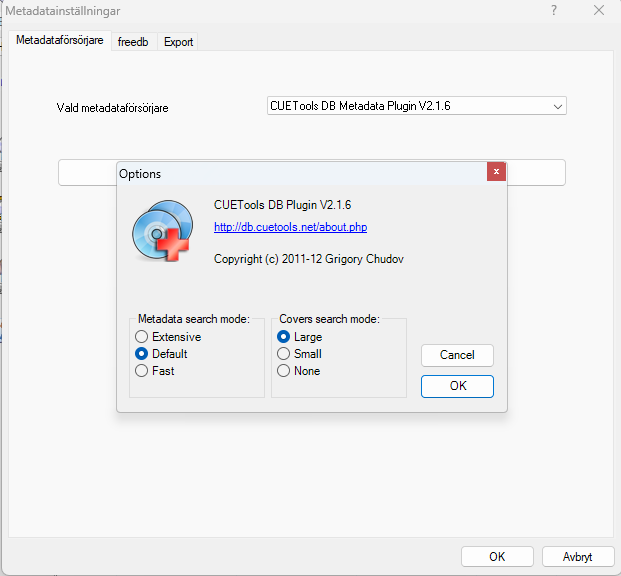The image size is (621, 576).
Task: Click the CUETools DB Plugin V2.1.6 title text
Action: pos(282,205)
